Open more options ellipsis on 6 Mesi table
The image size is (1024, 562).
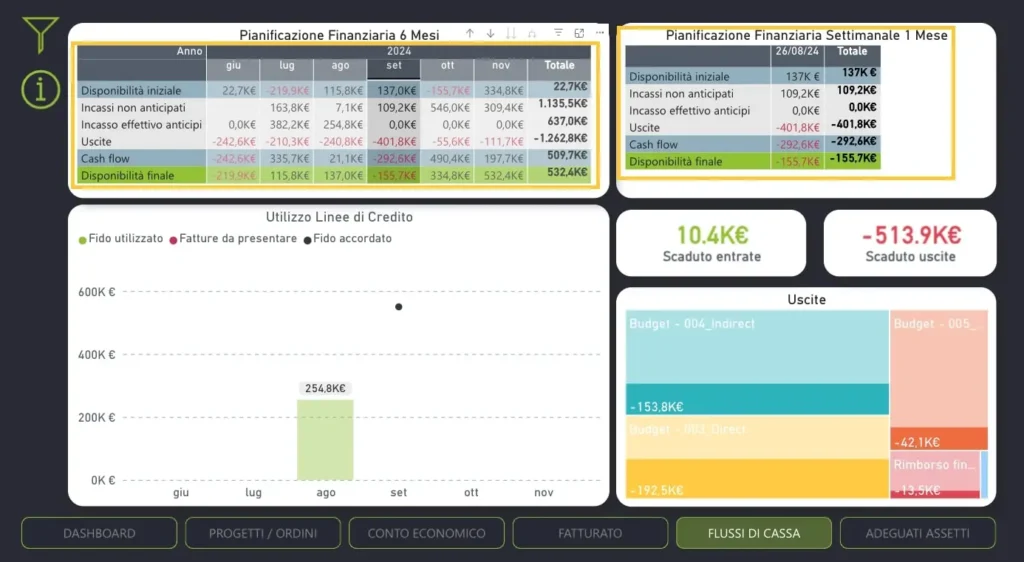coord(600,33)
